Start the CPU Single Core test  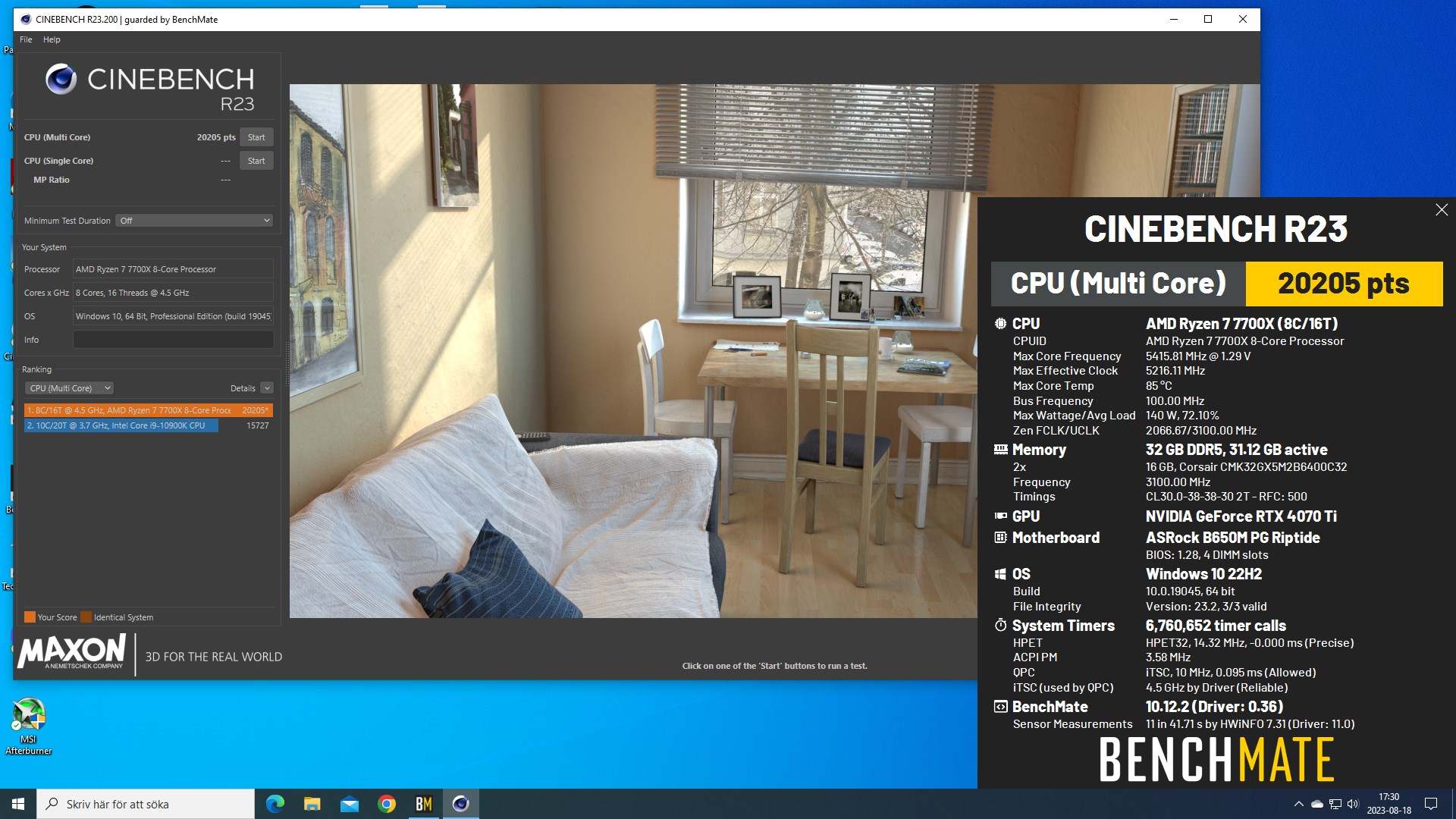pyautogui.click(x=256, y=161)
